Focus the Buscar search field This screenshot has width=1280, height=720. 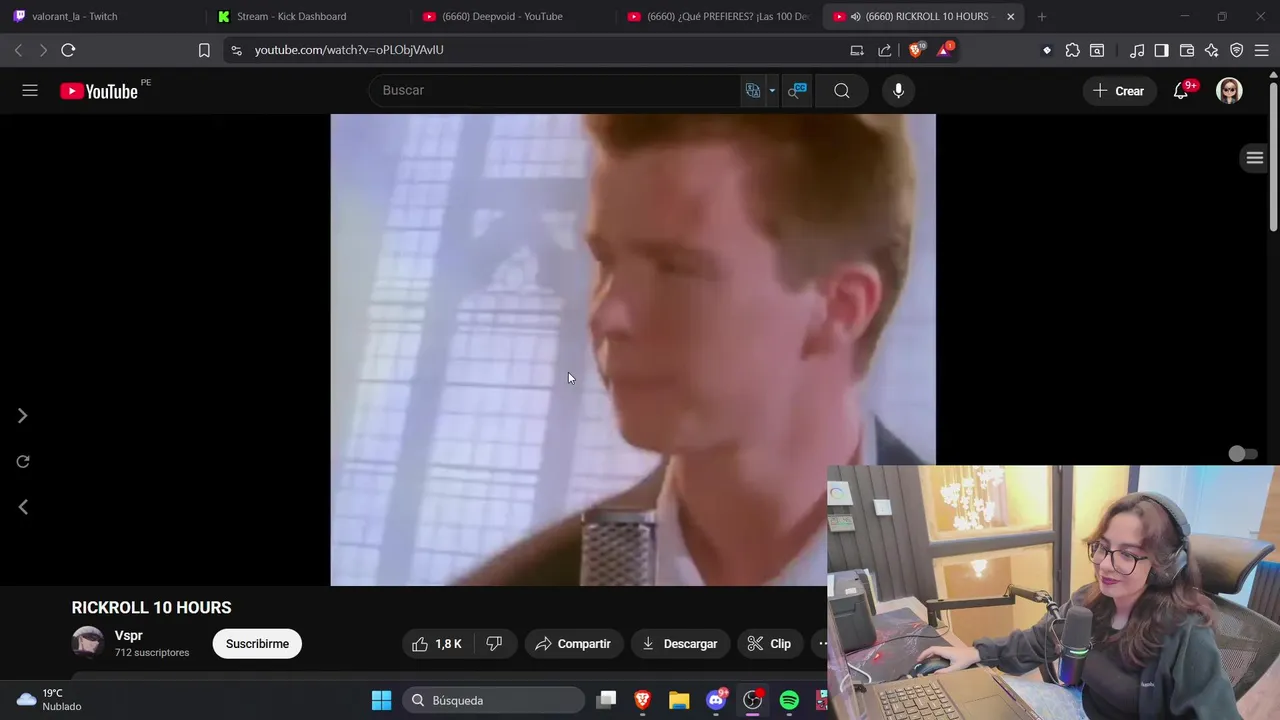[x=555, y=90]
